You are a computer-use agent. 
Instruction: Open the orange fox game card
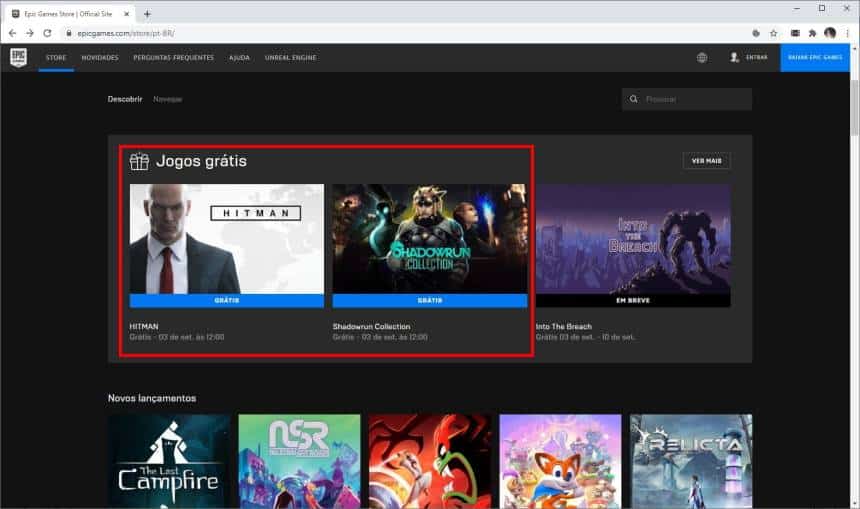pyautogui.click(x=561, y=461)
